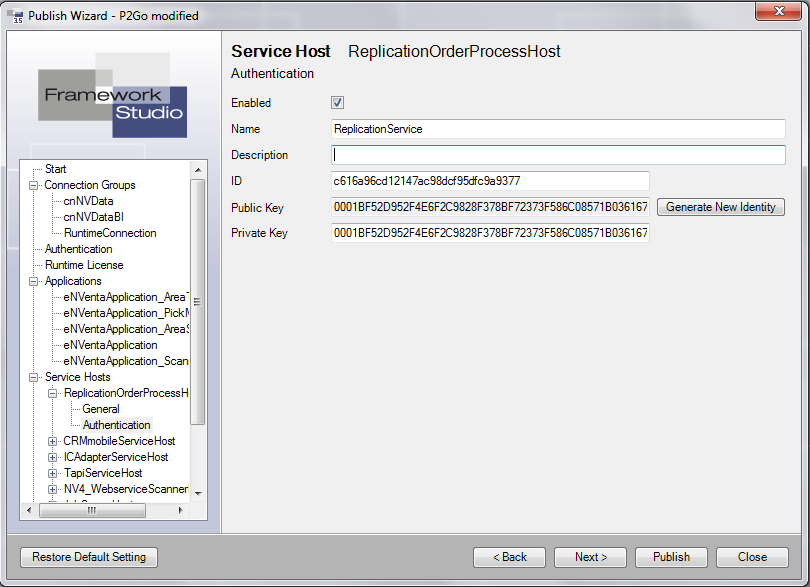This screenshot has width=810, height=587.
Task: Select the CRMmobileServiceHost tree item
Action: [x=119, y=441]
